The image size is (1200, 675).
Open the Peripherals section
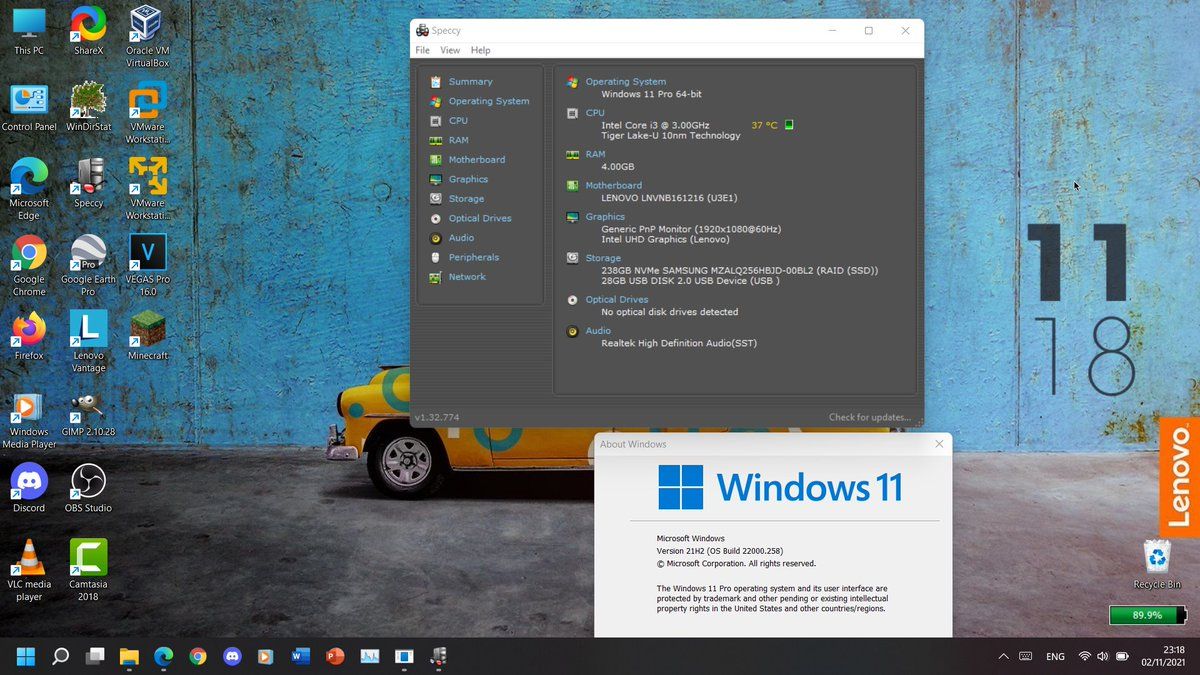pos(473,258)
